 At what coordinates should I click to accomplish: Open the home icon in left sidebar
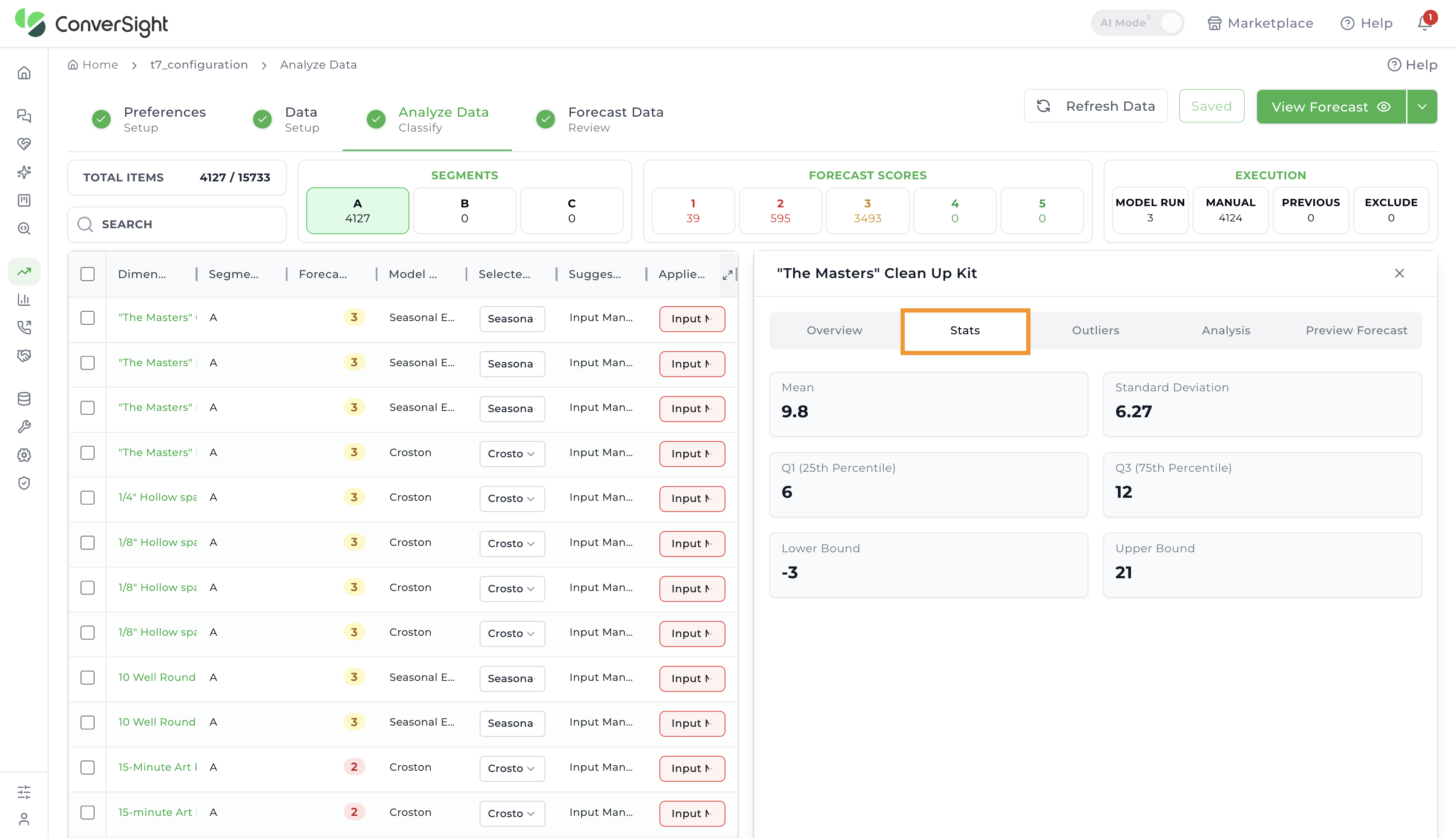click(x=23, y=73)
